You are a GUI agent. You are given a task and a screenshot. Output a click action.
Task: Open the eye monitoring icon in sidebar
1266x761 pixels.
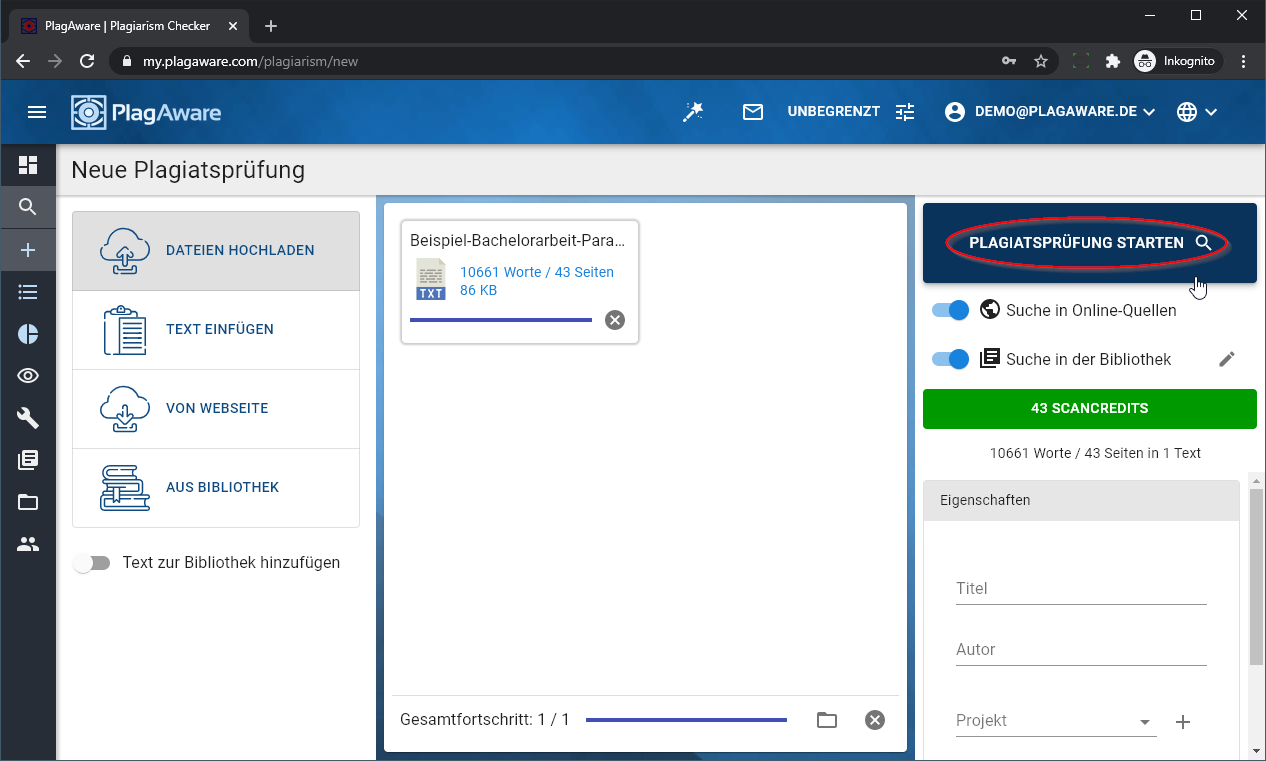point(28,376)
